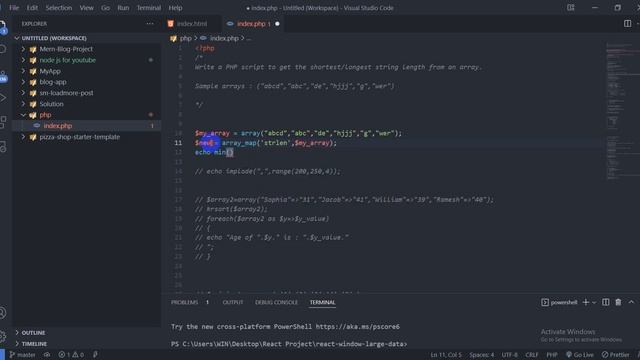Image resolution: width=640 pixels, height=360 pixels.
Task: Change end of line sequence CRLF
Action: pyautogui.click(x=531, y=355)
